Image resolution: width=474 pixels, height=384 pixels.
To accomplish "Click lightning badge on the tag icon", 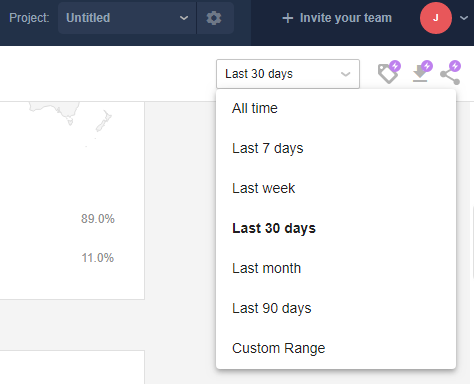I will (x=395, y=66).
